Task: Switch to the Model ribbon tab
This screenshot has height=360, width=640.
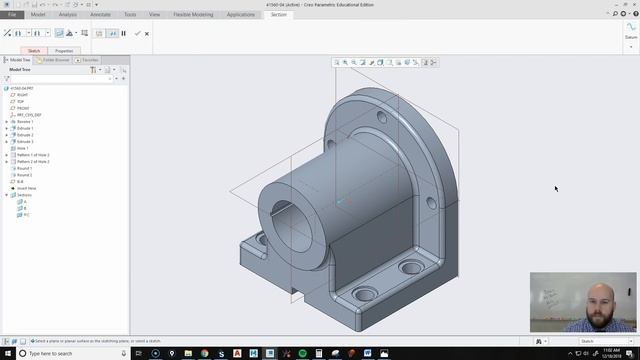Action: [x=38, y=15]
